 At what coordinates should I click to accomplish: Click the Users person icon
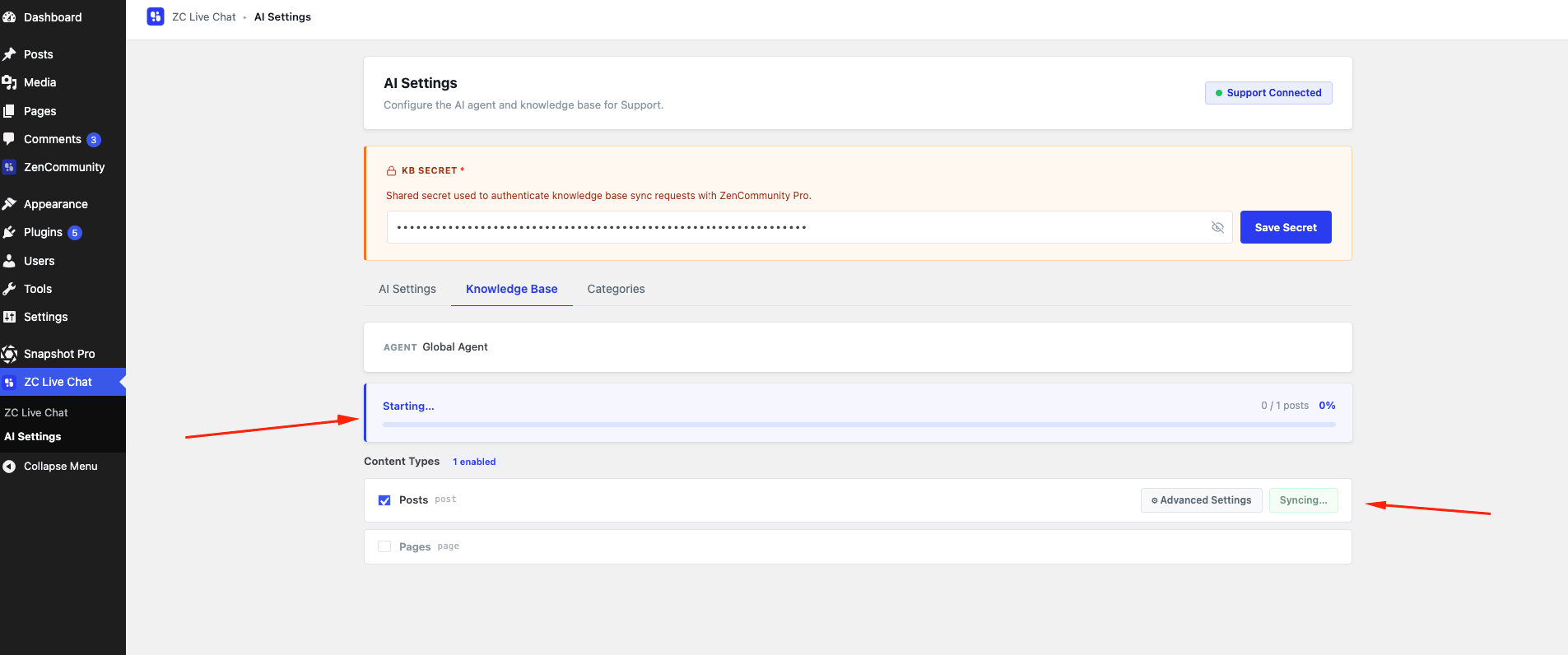click(9, 261)
